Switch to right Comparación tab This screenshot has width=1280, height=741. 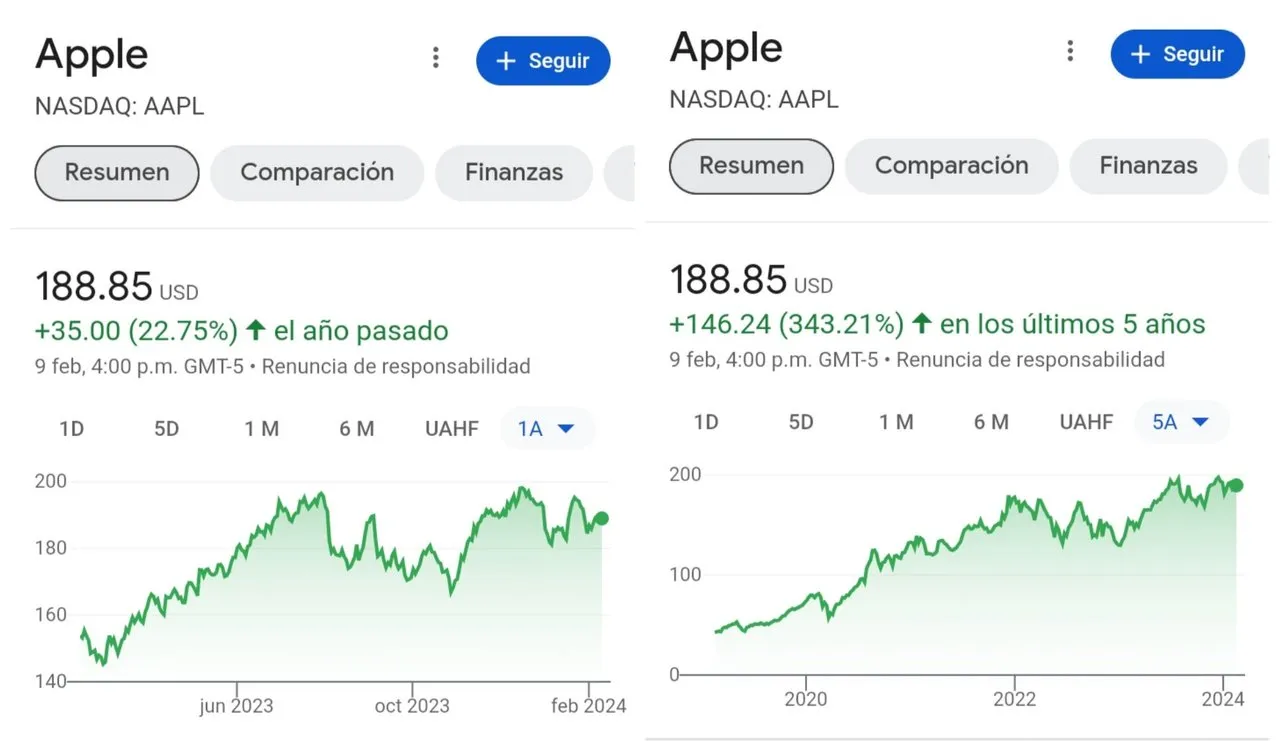coord(952,165)
